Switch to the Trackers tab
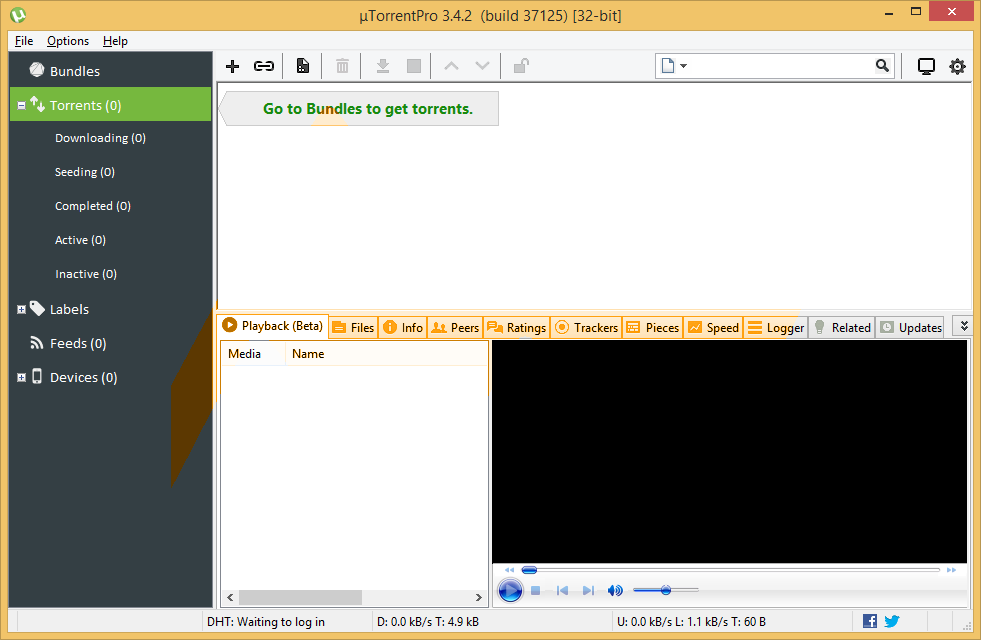Image resolution: width=981 pixels, height=640 pixels. coord(587,327)
